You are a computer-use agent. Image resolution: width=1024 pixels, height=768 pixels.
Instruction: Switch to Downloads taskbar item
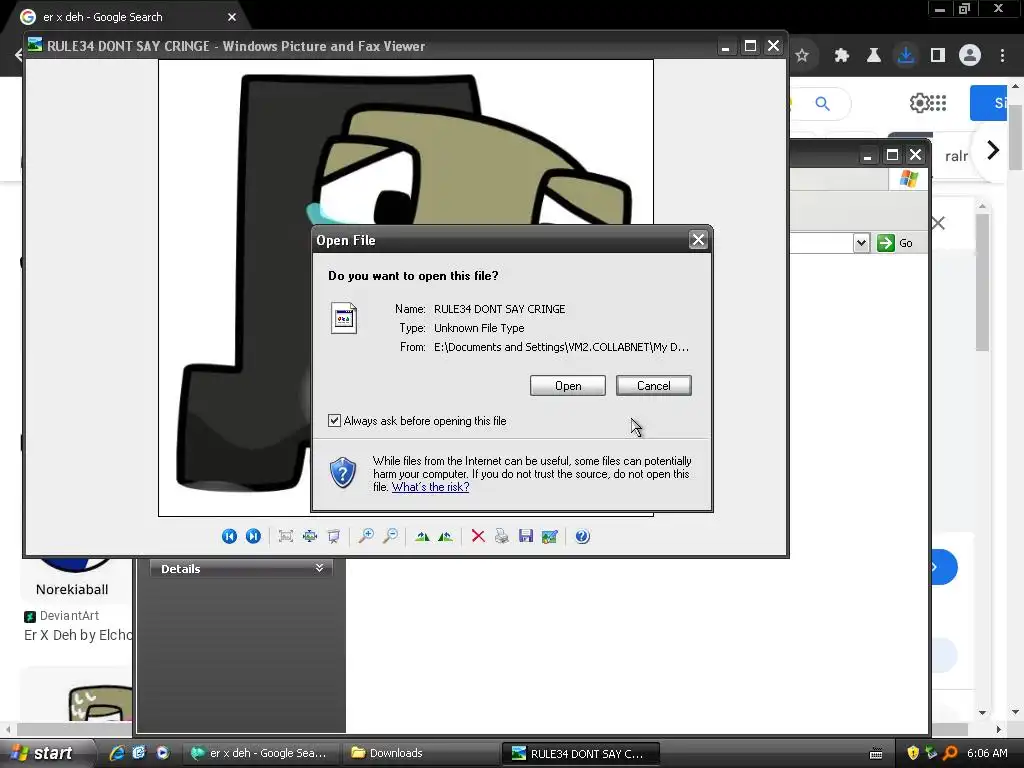pyautogui.click(x=421, y=753)
